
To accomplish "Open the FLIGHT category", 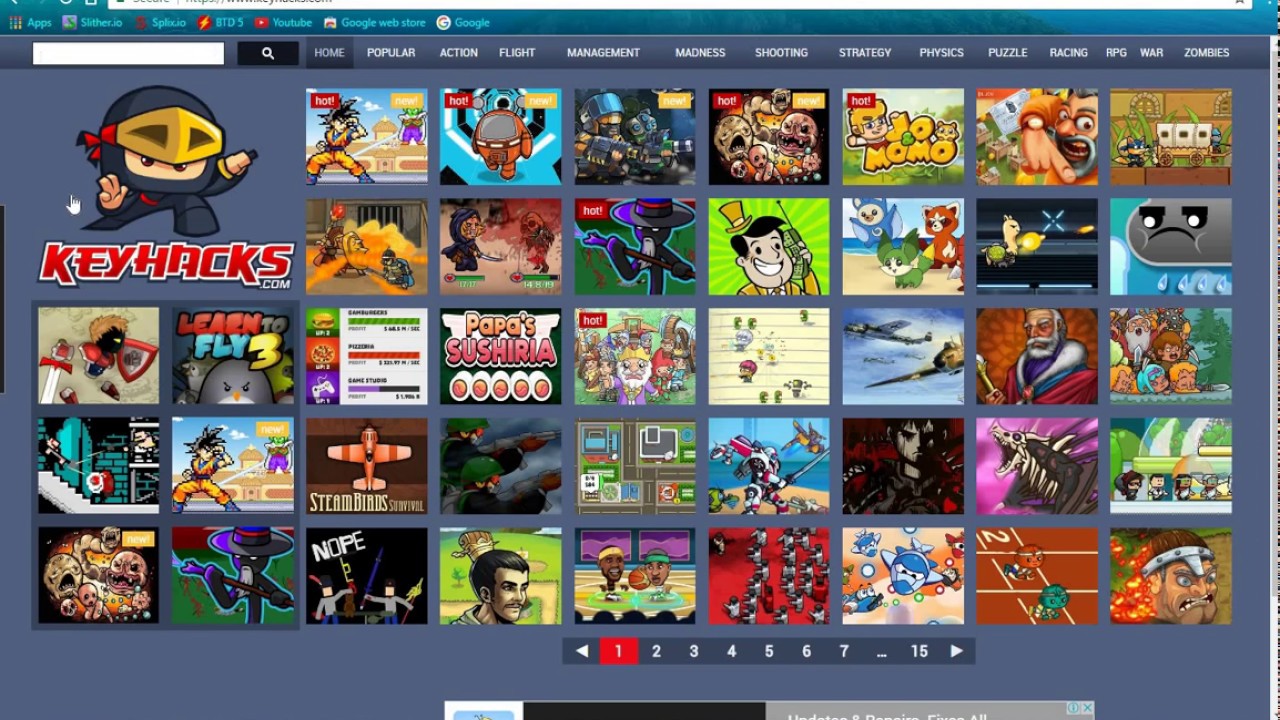I will click(517, 53).
